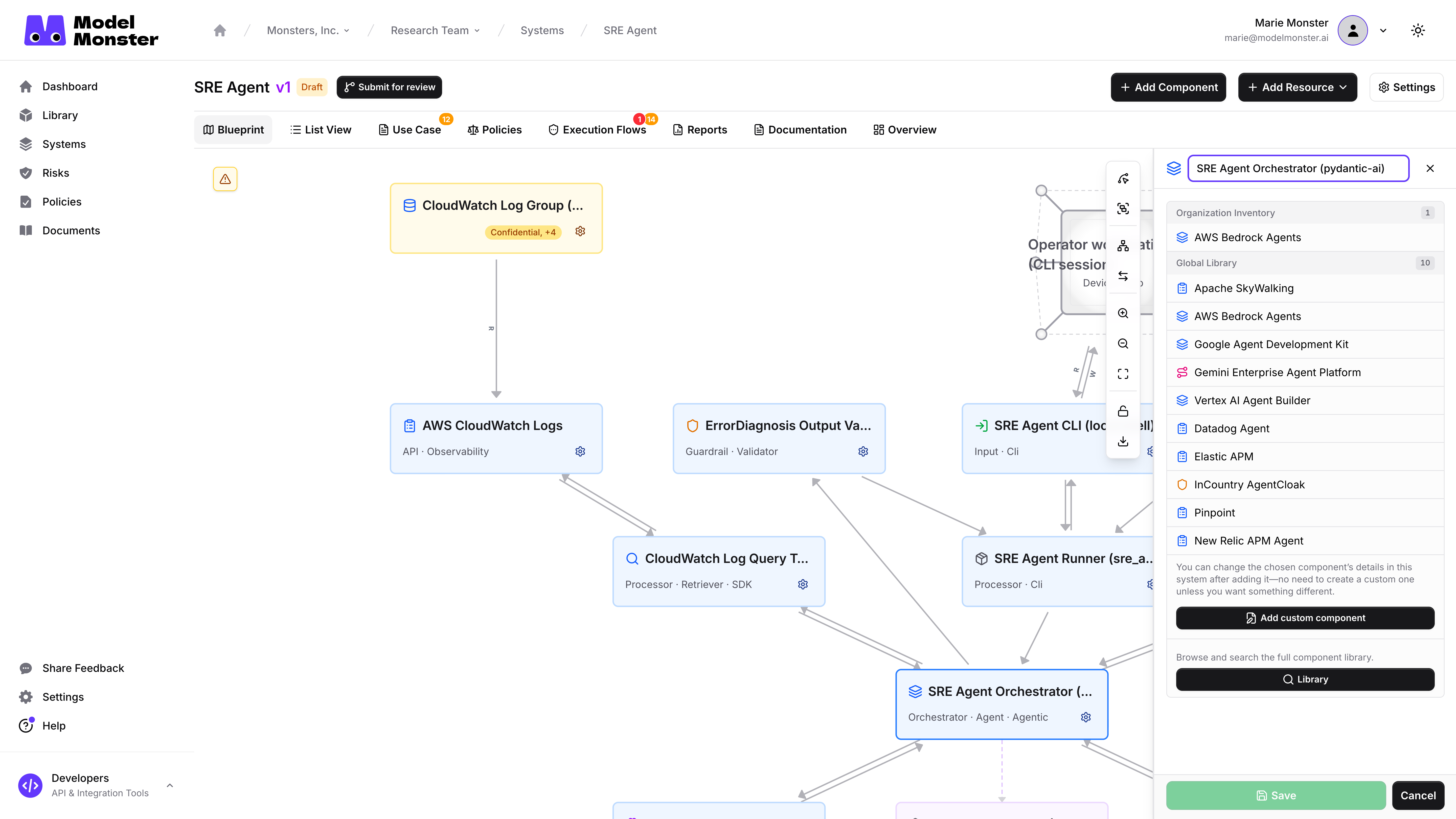Download the blueprint diagram
This screenshot has width=1456, height=819.
[x=1123, y=441]
